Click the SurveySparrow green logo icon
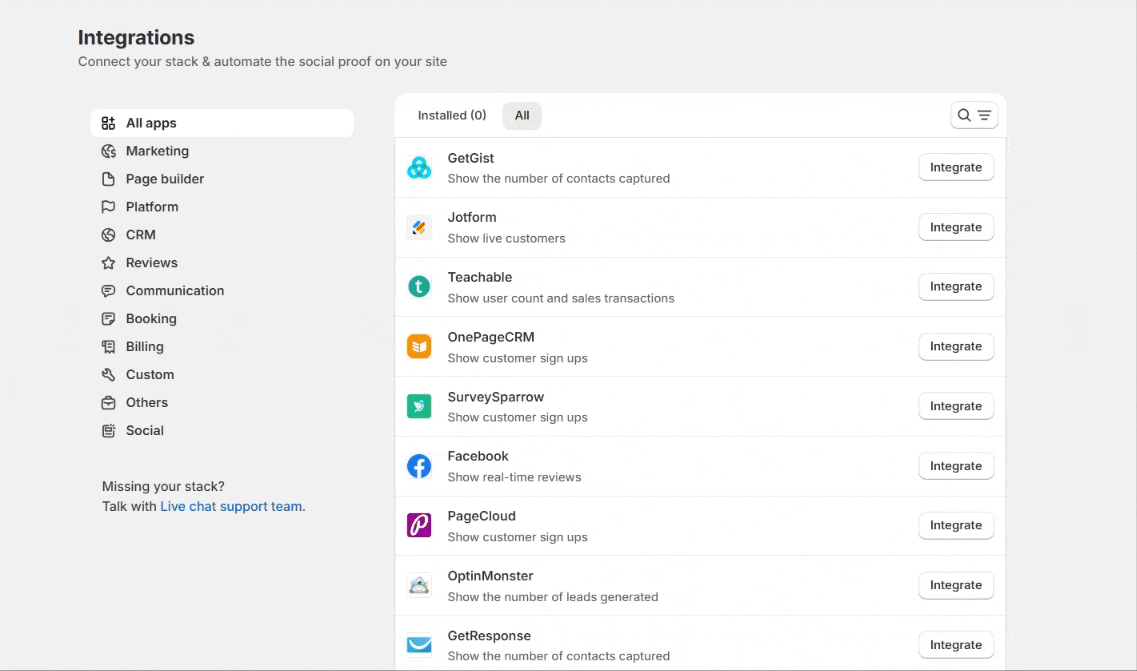This screenshot has width=1137, height=671. point(419,407)
